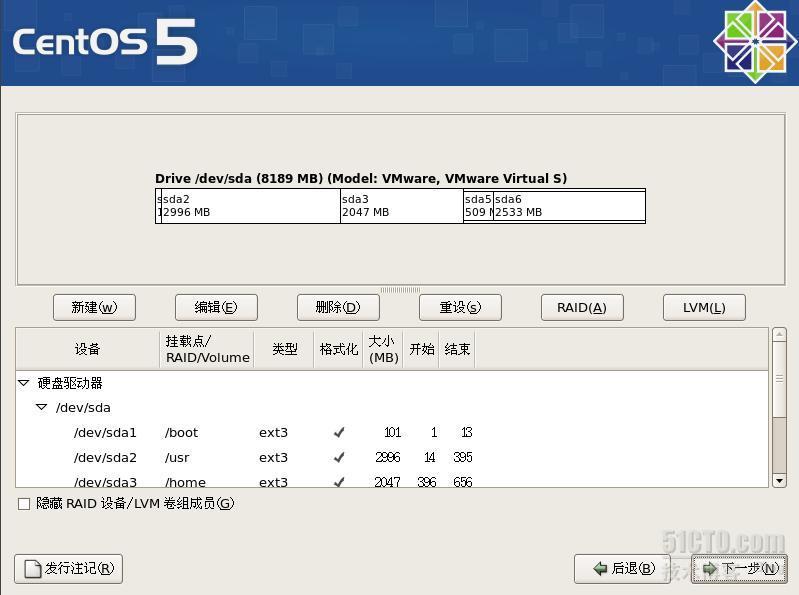Select the /dev/sda1 partition row
Image resolution: width=799 pixels, height=595 pixels.
(391, 432)
